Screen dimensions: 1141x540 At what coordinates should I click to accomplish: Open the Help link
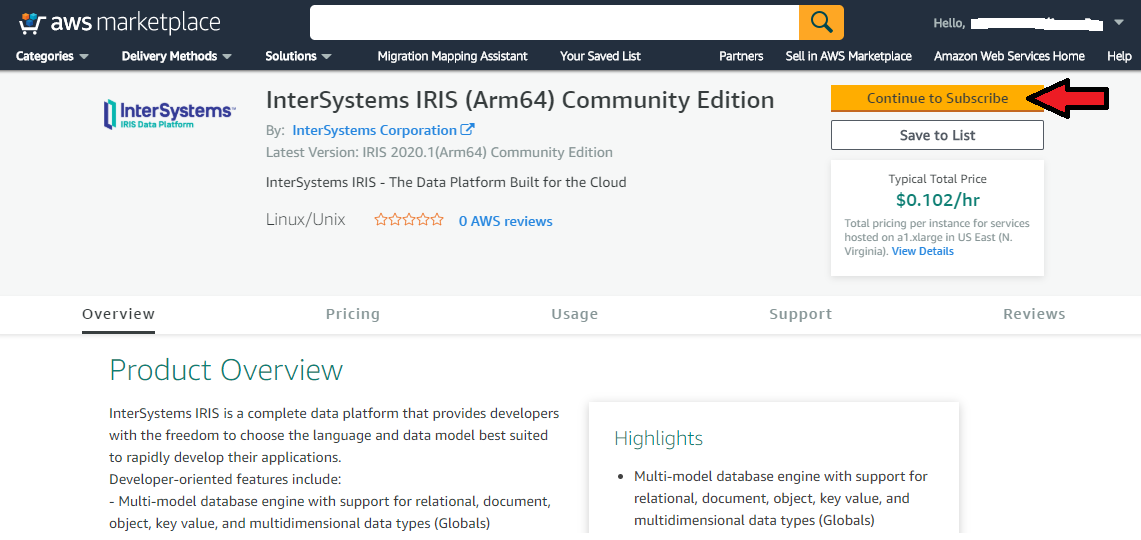point(1119,56)
